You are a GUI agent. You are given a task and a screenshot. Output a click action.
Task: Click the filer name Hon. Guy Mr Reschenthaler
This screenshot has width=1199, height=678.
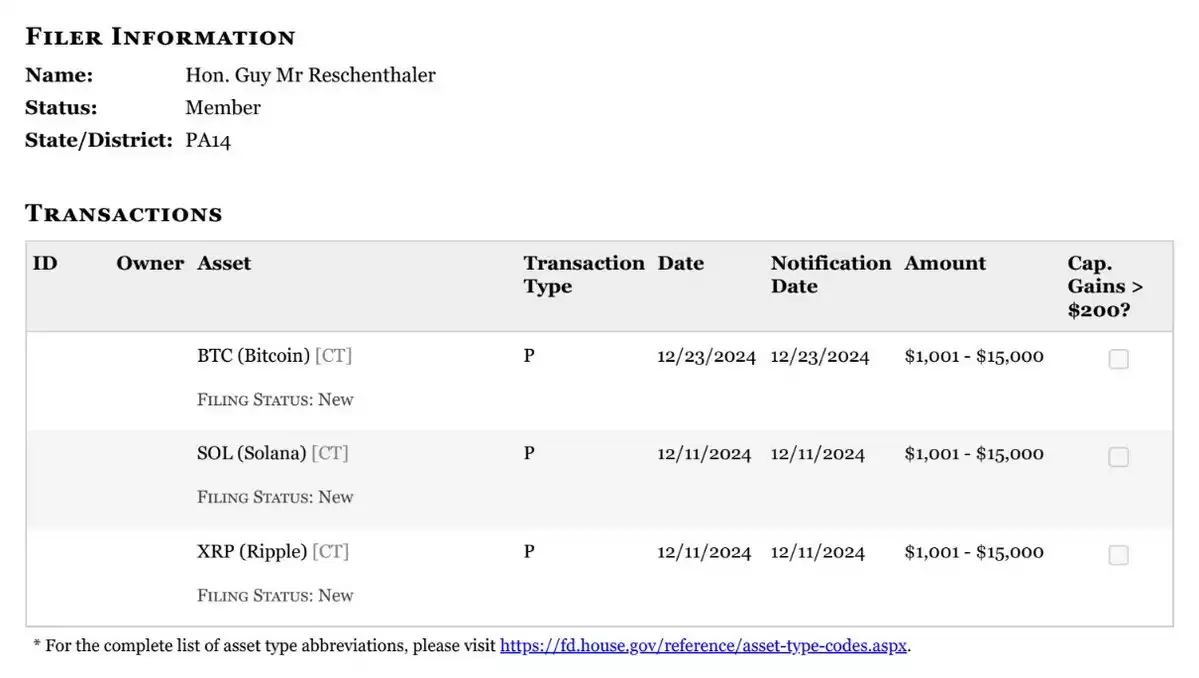tap(310, 75)
